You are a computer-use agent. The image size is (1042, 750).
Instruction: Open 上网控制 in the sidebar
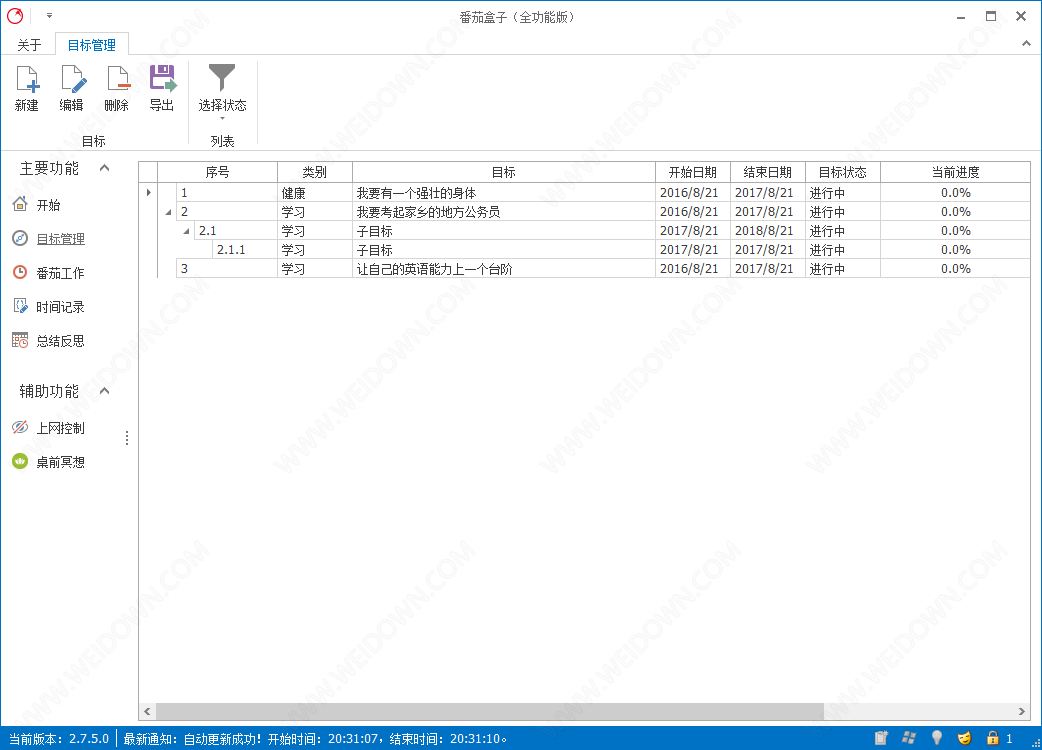(x=49, y=428)
